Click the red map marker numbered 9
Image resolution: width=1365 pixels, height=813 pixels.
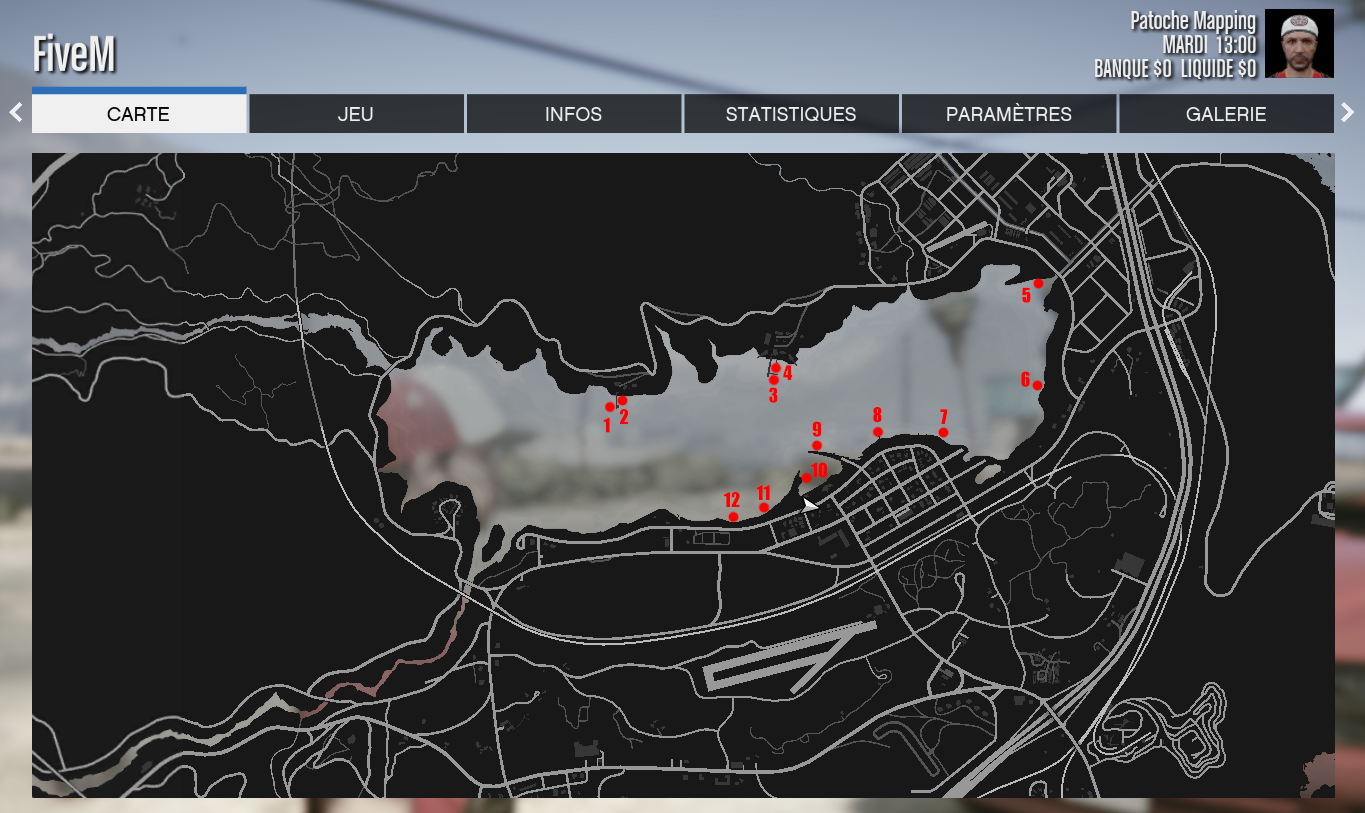point(817,445)
